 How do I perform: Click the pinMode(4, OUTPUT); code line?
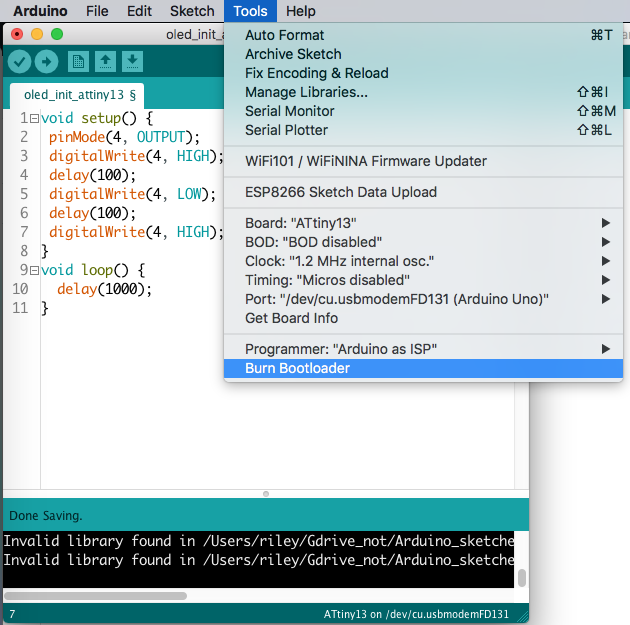click(x=124, y=137)
